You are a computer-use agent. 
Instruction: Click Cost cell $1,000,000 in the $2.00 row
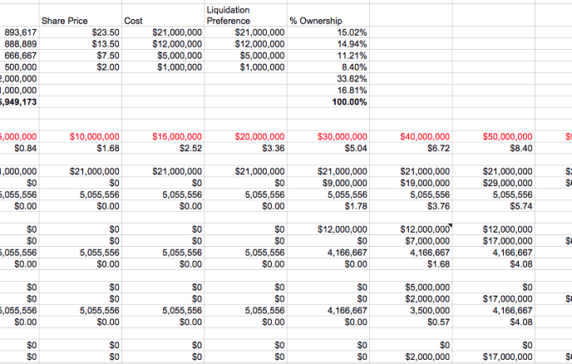[163, 67]
